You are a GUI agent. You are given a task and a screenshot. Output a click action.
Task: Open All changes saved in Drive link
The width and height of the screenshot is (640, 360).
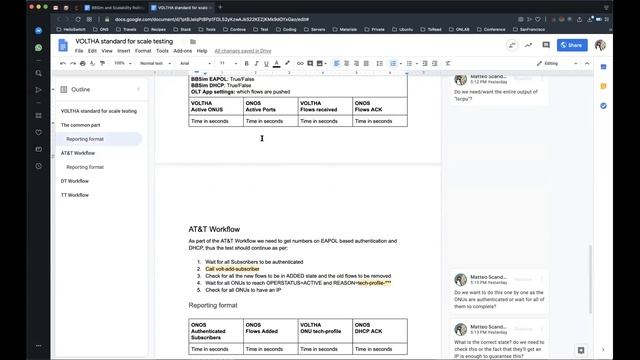[x=243, y=51]
